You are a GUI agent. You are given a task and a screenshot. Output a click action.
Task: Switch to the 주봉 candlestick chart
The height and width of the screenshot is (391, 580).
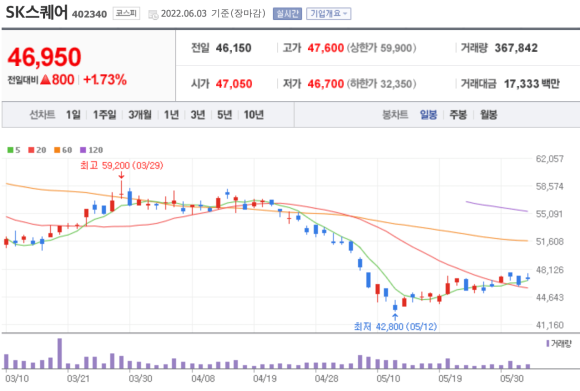pyautogui.click(x=458, y=115)
